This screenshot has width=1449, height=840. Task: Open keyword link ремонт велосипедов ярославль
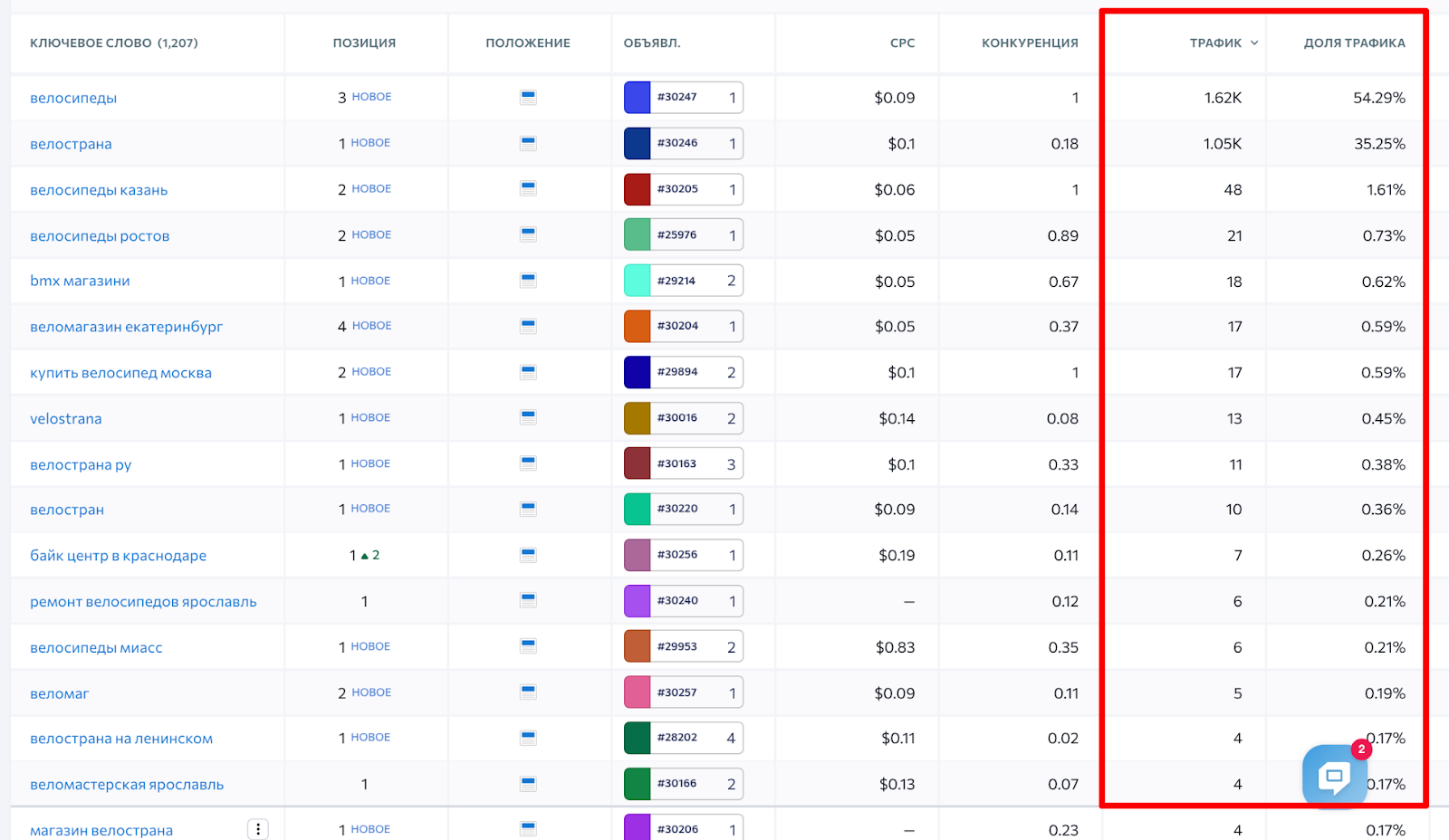click(143, 602)
